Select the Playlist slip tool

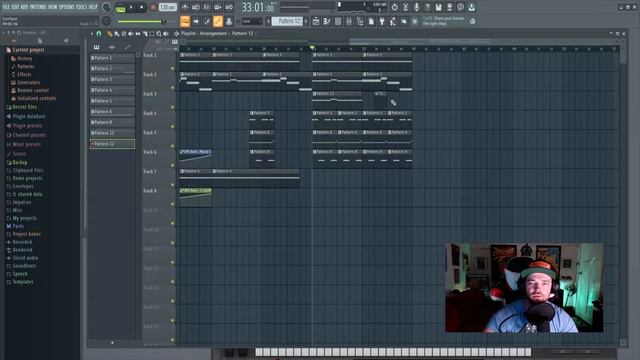[138, 34]
